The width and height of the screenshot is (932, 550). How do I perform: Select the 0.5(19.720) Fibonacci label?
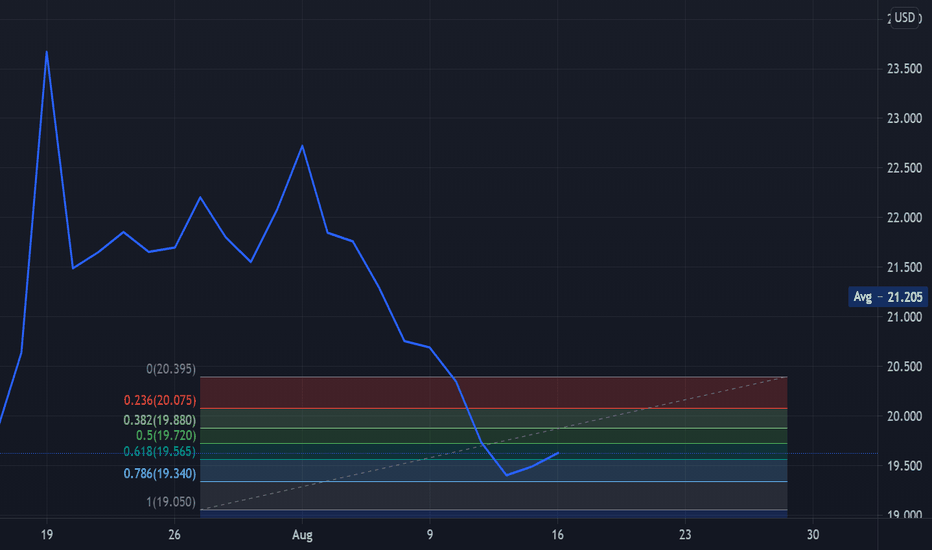[166, 436]
